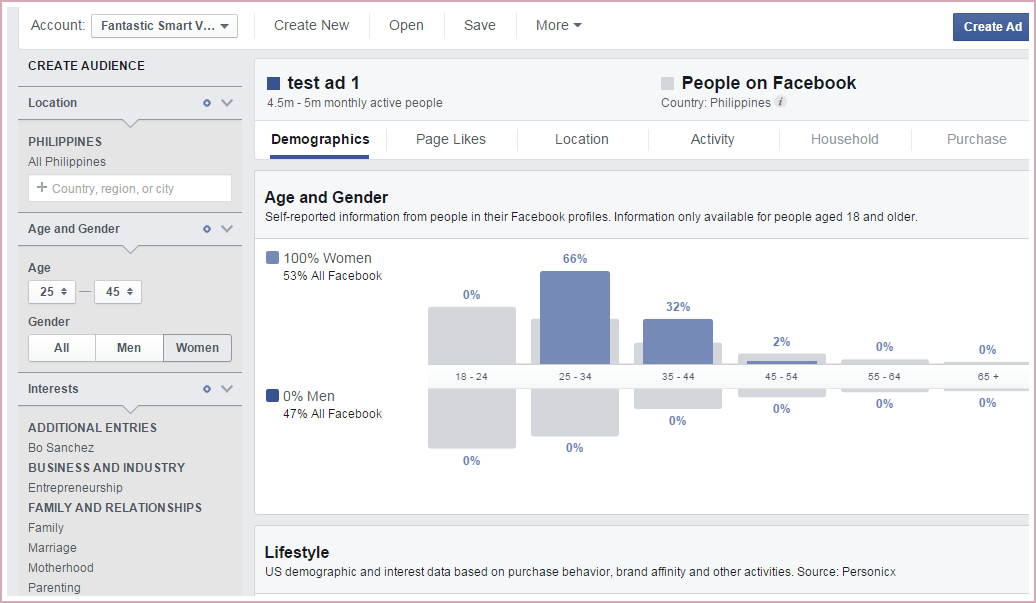This screenshot has width=1036, height=603.
Task: Open the Activity tab
Action: point(712,140)
